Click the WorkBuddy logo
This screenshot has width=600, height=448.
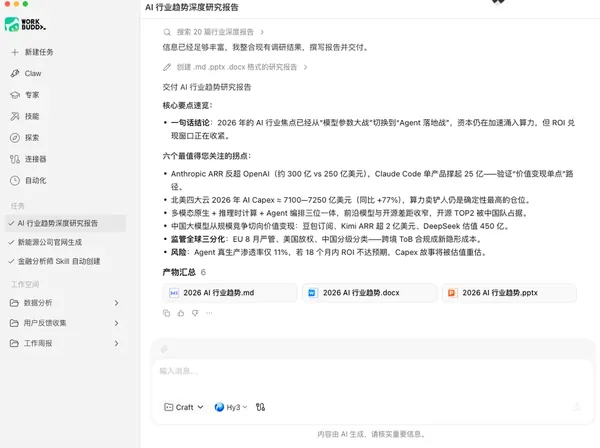tap(25, 24)
